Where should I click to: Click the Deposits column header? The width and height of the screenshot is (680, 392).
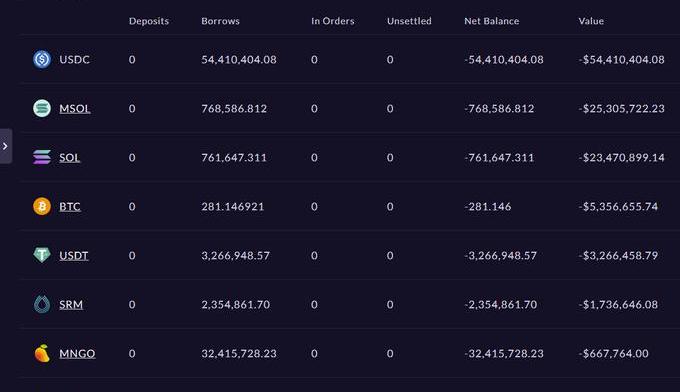[149, 21]
